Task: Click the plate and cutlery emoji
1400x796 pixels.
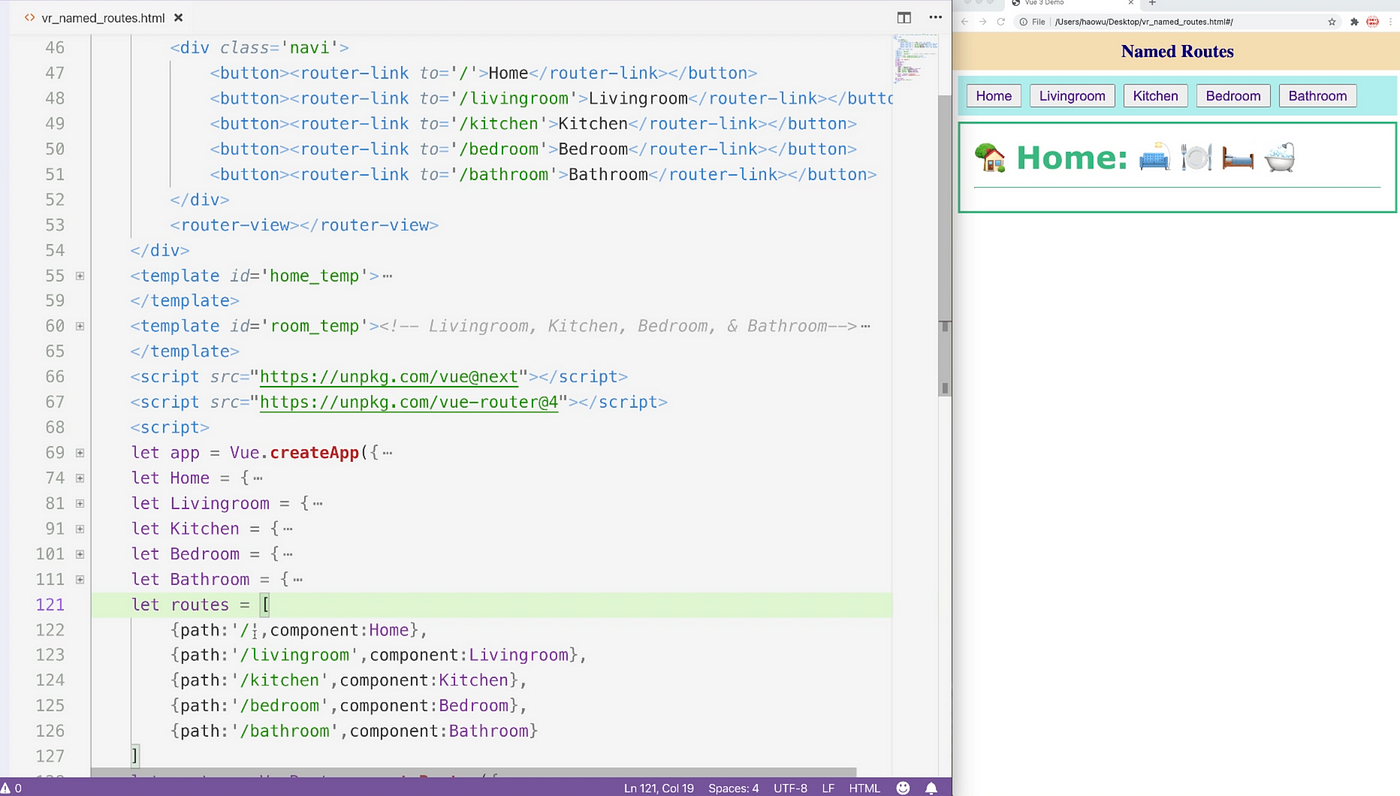Action: pyautogui.click(x=1196, y=157)
